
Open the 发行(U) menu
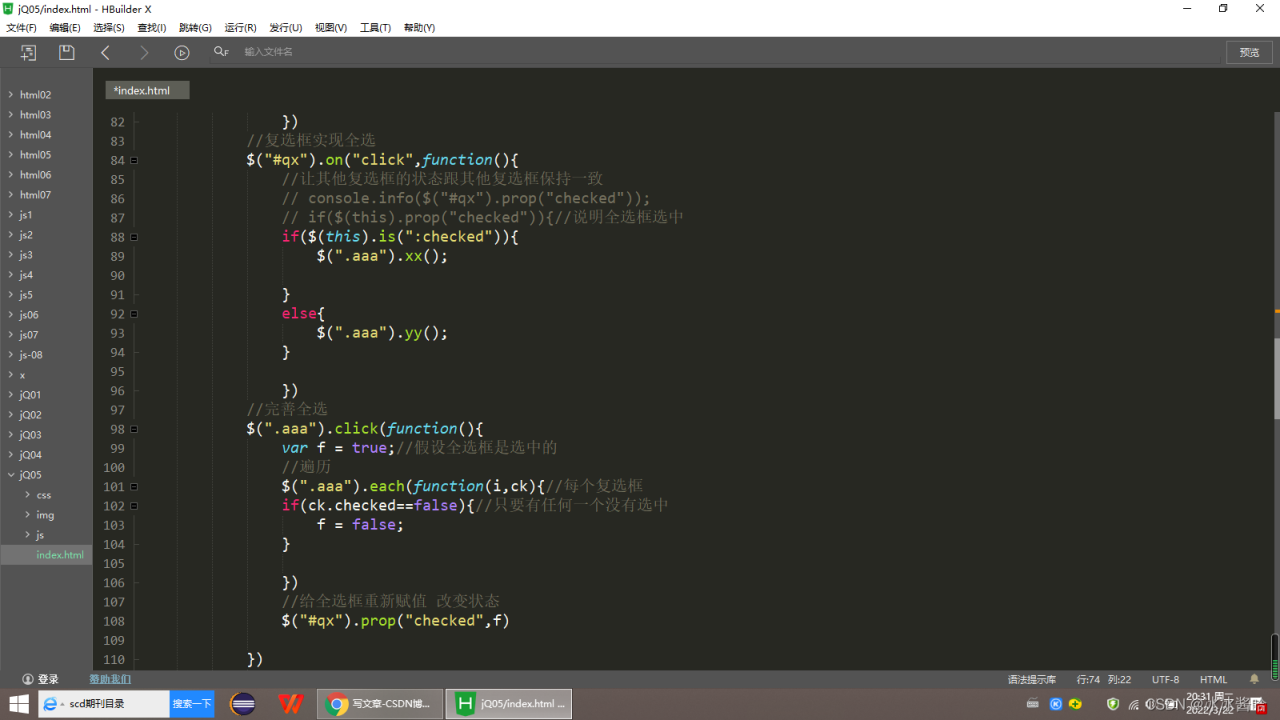(x=286, y=28)
